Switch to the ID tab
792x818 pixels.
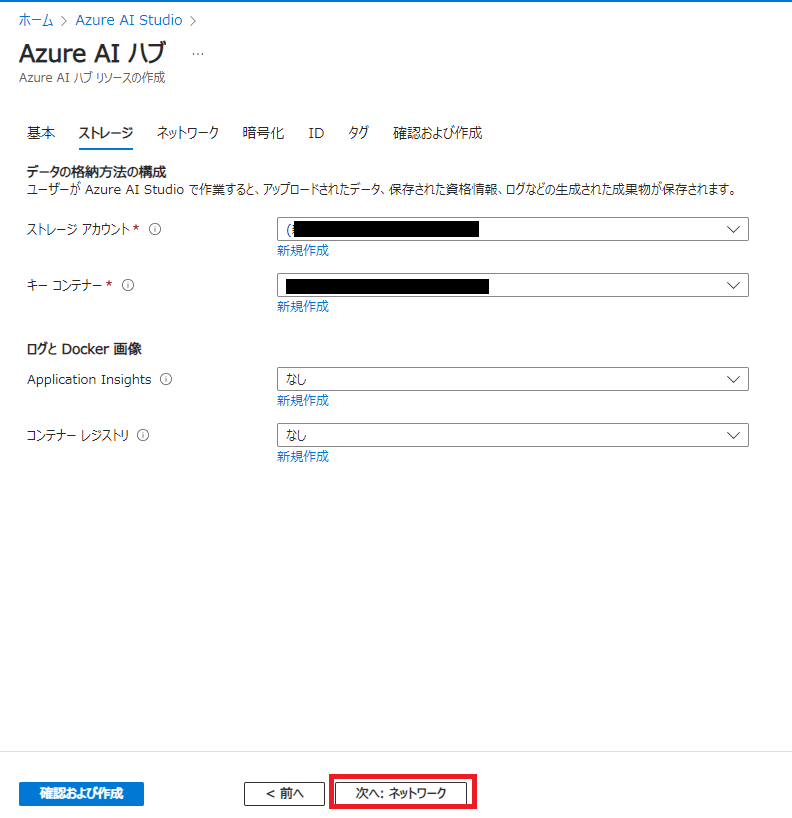316,133
